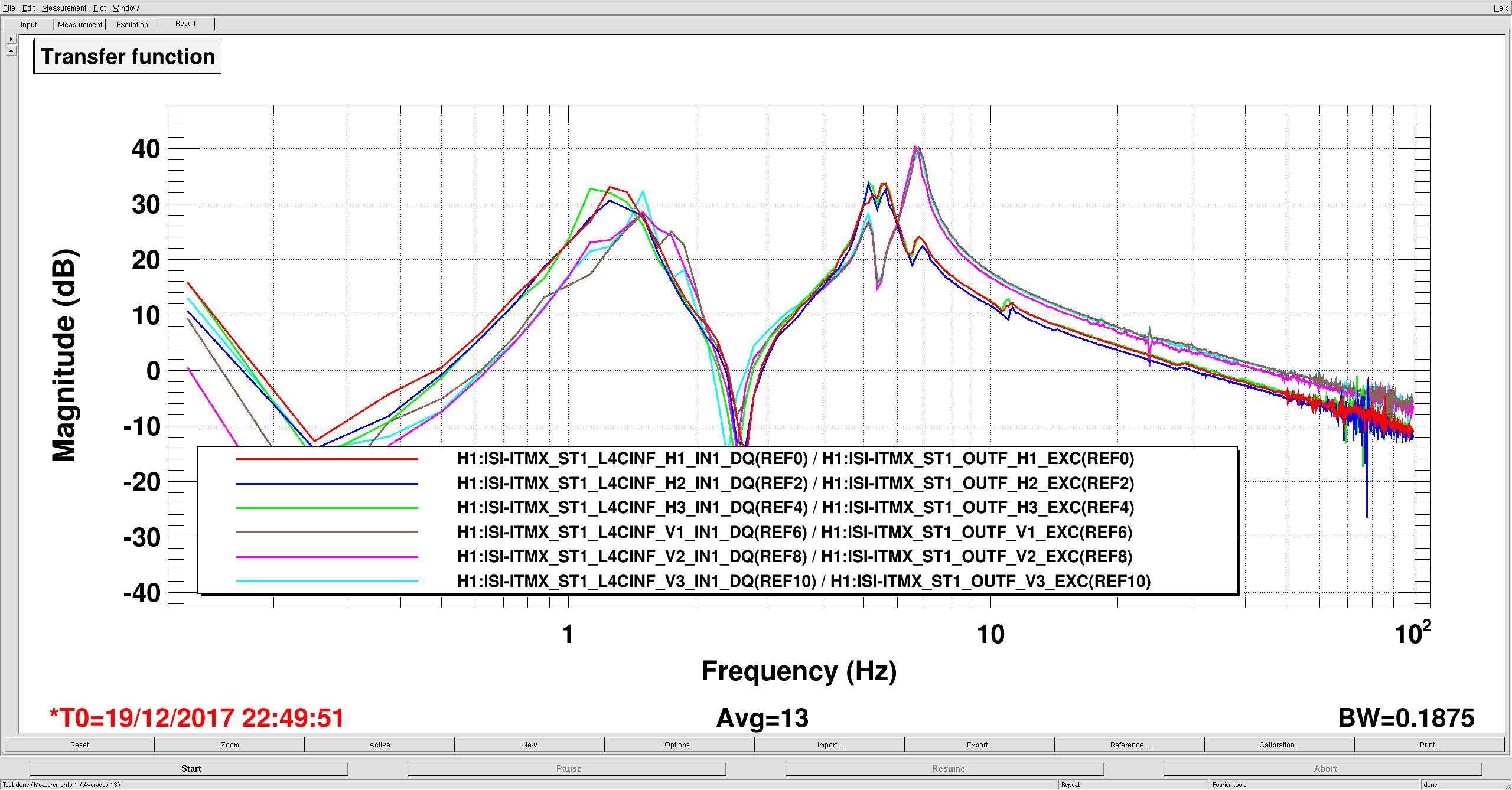Open plot Options dialog
Viewport: 1512px width, 790px height.
[679, 745]
